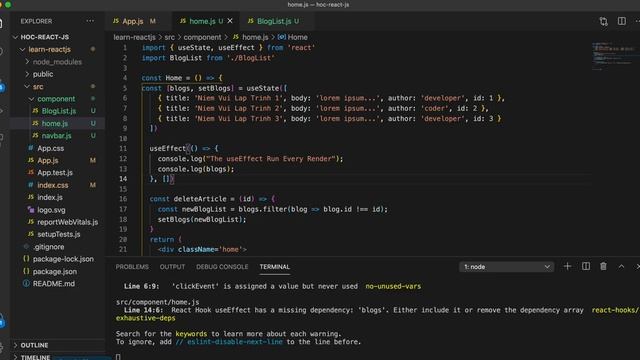Screen dimensions: 640x360
Task: Click 'no-unused-vars' in the terminal output
Action: tap(393, 287)
